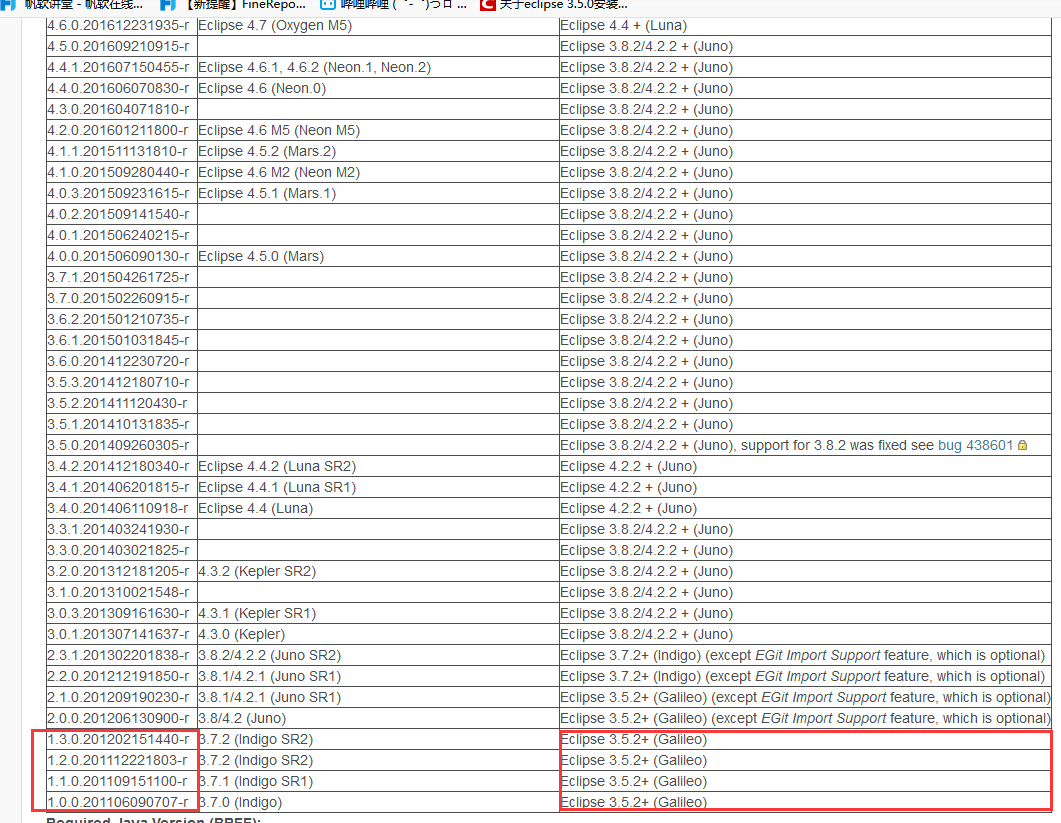The image size is (1061, 823).
Task: Select version cell 4.1.1.201511131810-r
Action: pyautogui.click(x=122, y=151)
